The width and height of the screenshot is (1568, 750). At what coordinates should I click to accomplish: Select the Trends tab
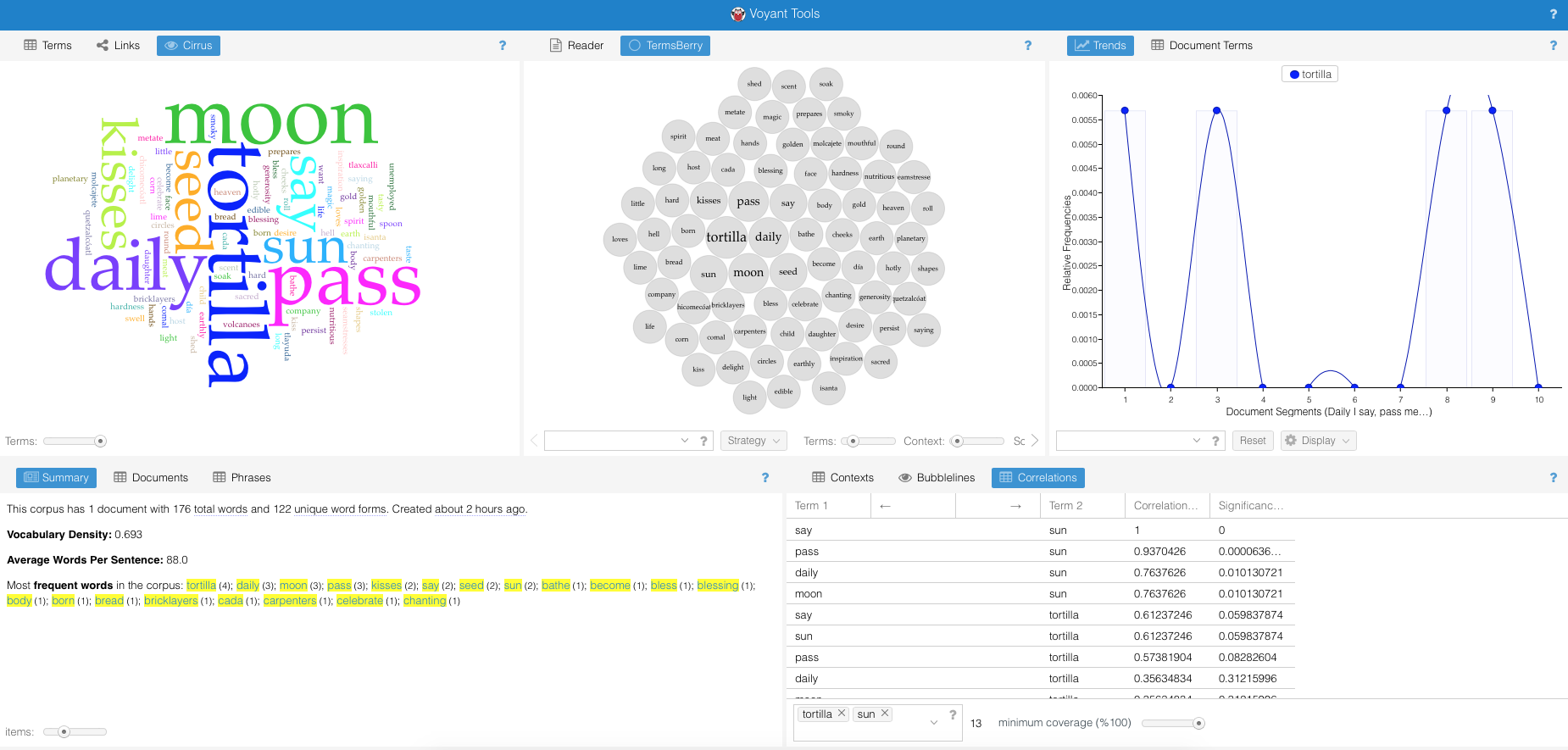tap(1100, 46)
